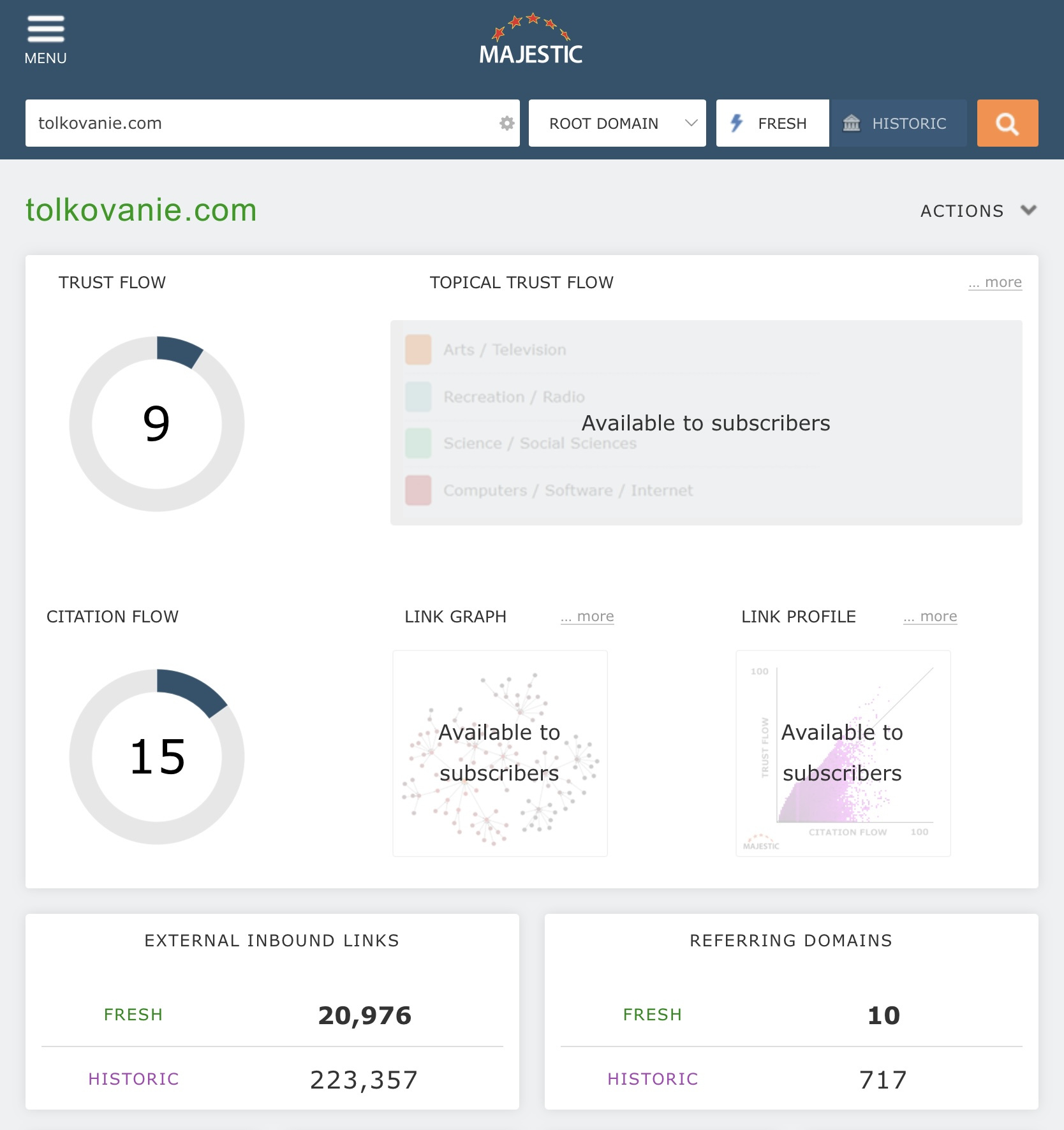Image resolution: width=1064 pixels, height=1130 pixels.
Task: Click the Science / Social Sciences label
Action: tap(540, 443)
